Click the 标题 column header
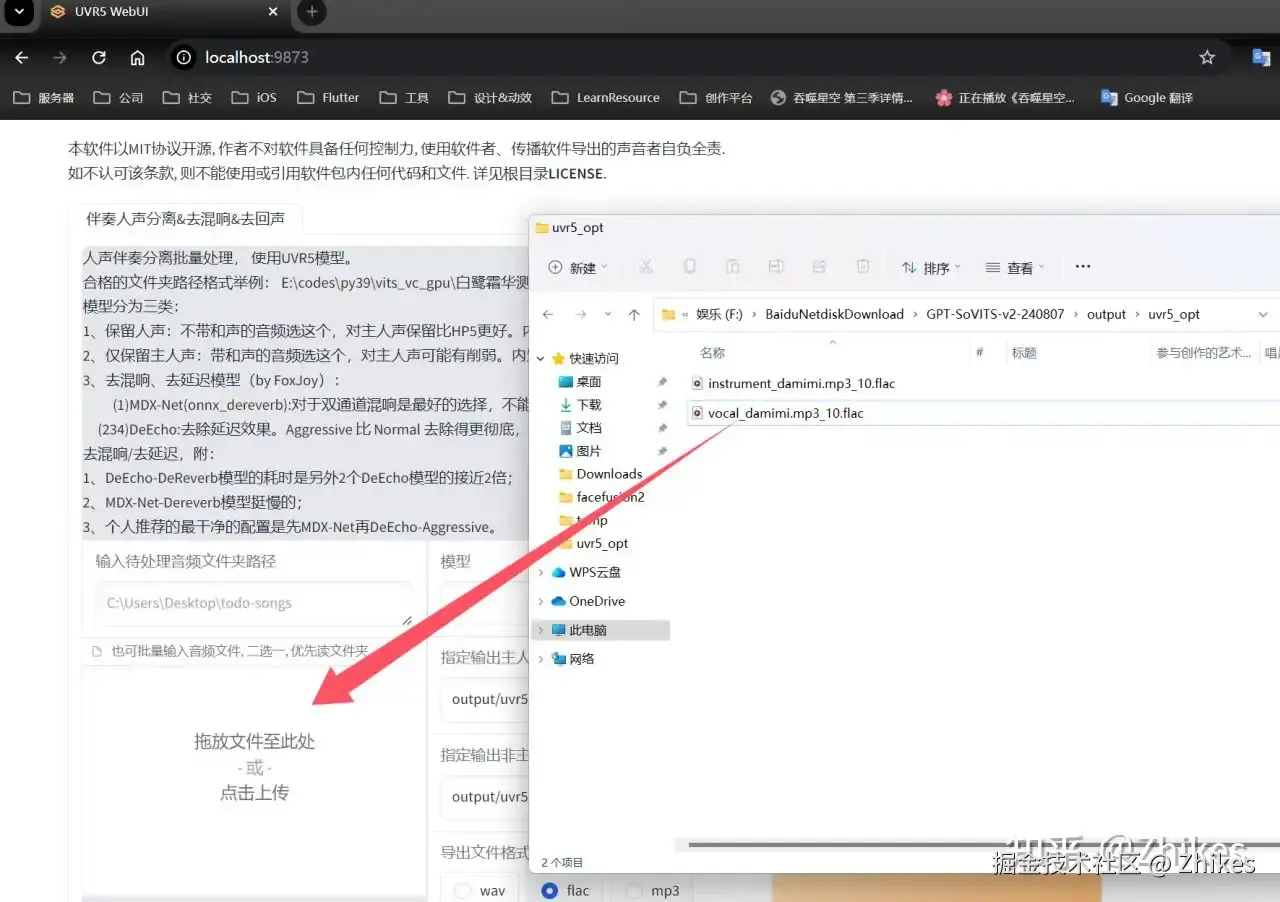The image size is (1280, 902). click(x=1024, y=353)
